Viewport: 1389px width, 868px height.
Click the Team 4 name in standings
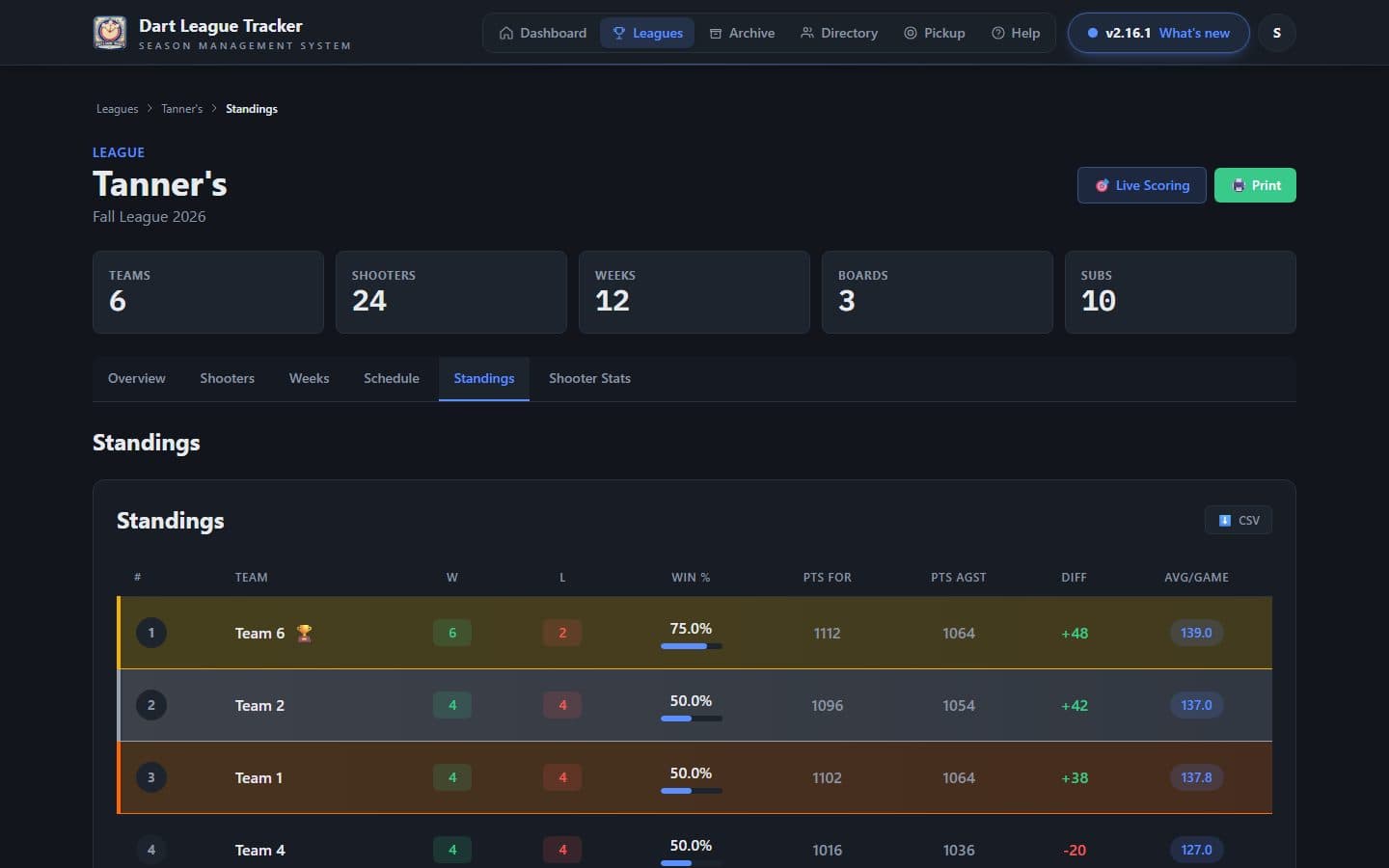260,850
